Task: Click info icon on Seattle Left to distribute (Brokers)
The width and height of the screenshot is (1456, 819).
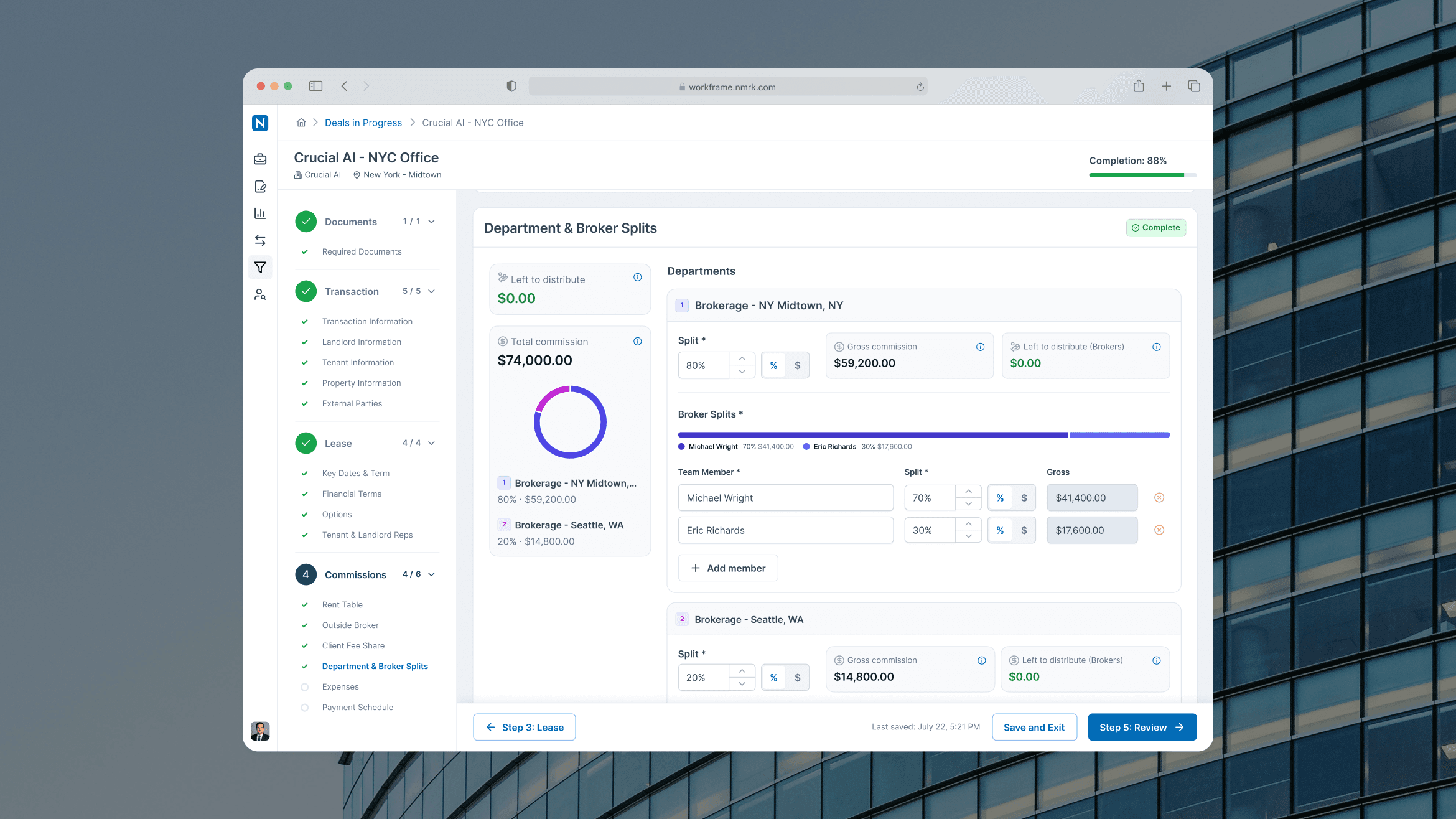Action: [x=1157, y=660]
